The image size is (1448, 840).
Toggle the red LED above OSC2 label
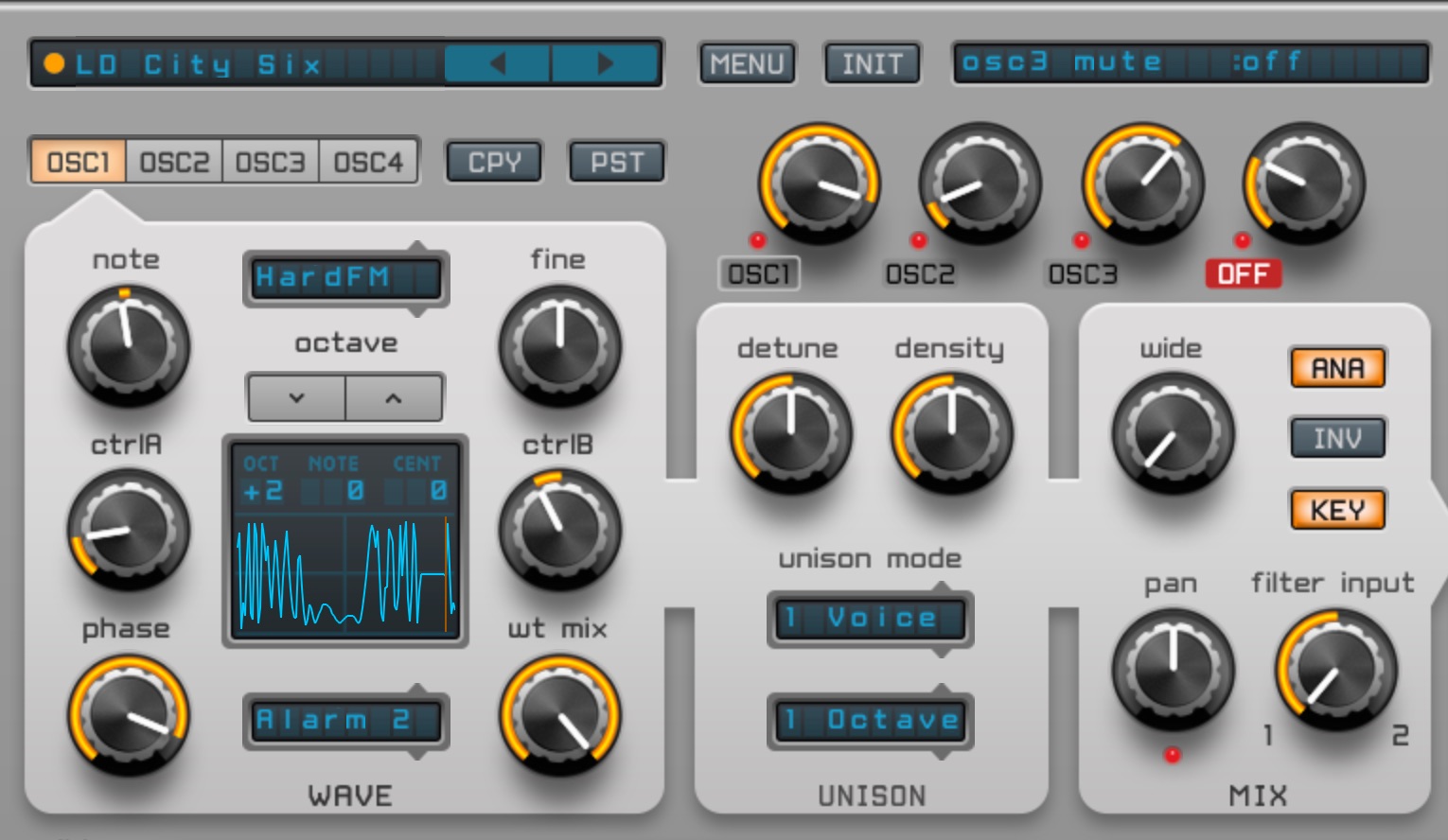[918, 239]
